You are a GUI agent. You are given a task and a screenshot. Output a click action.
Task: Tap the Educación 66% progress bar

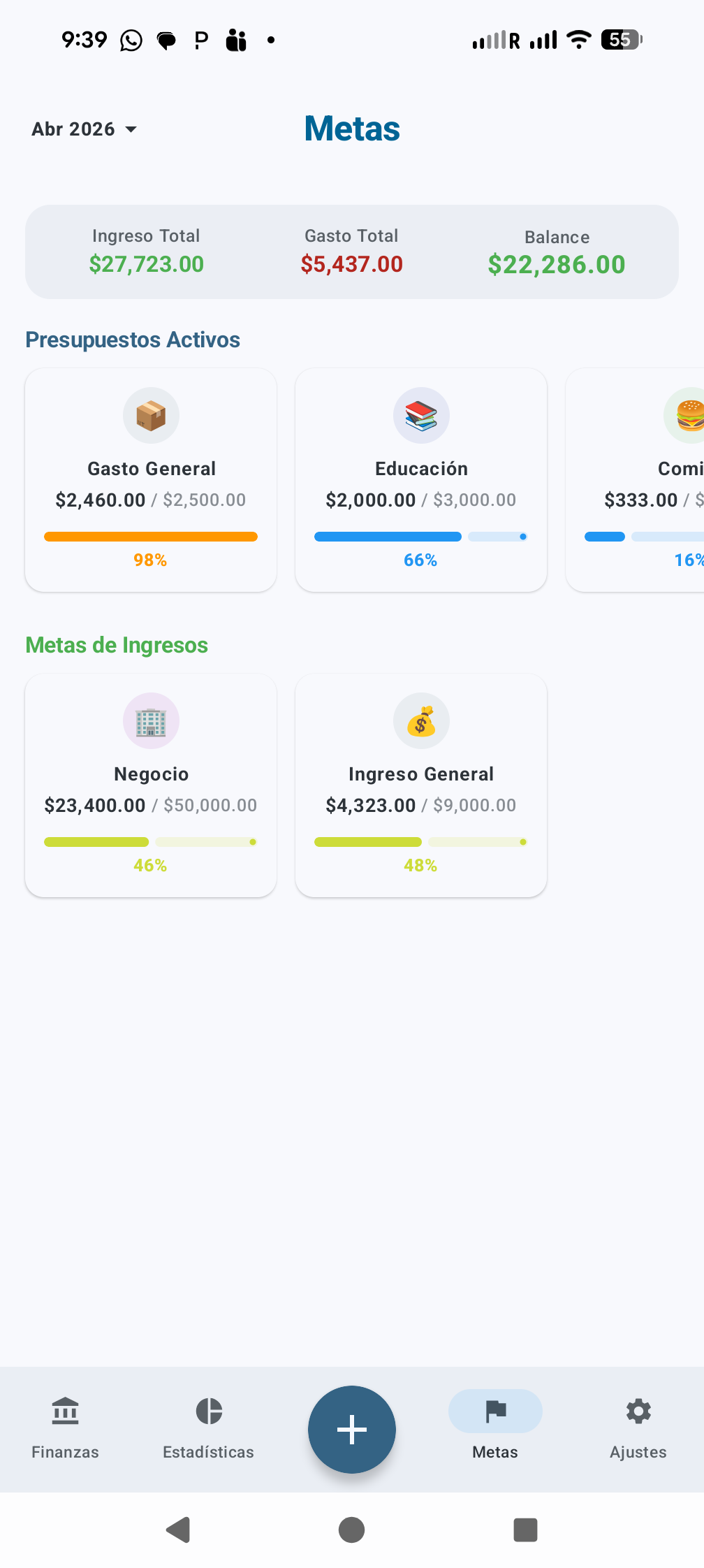[421, 537]
